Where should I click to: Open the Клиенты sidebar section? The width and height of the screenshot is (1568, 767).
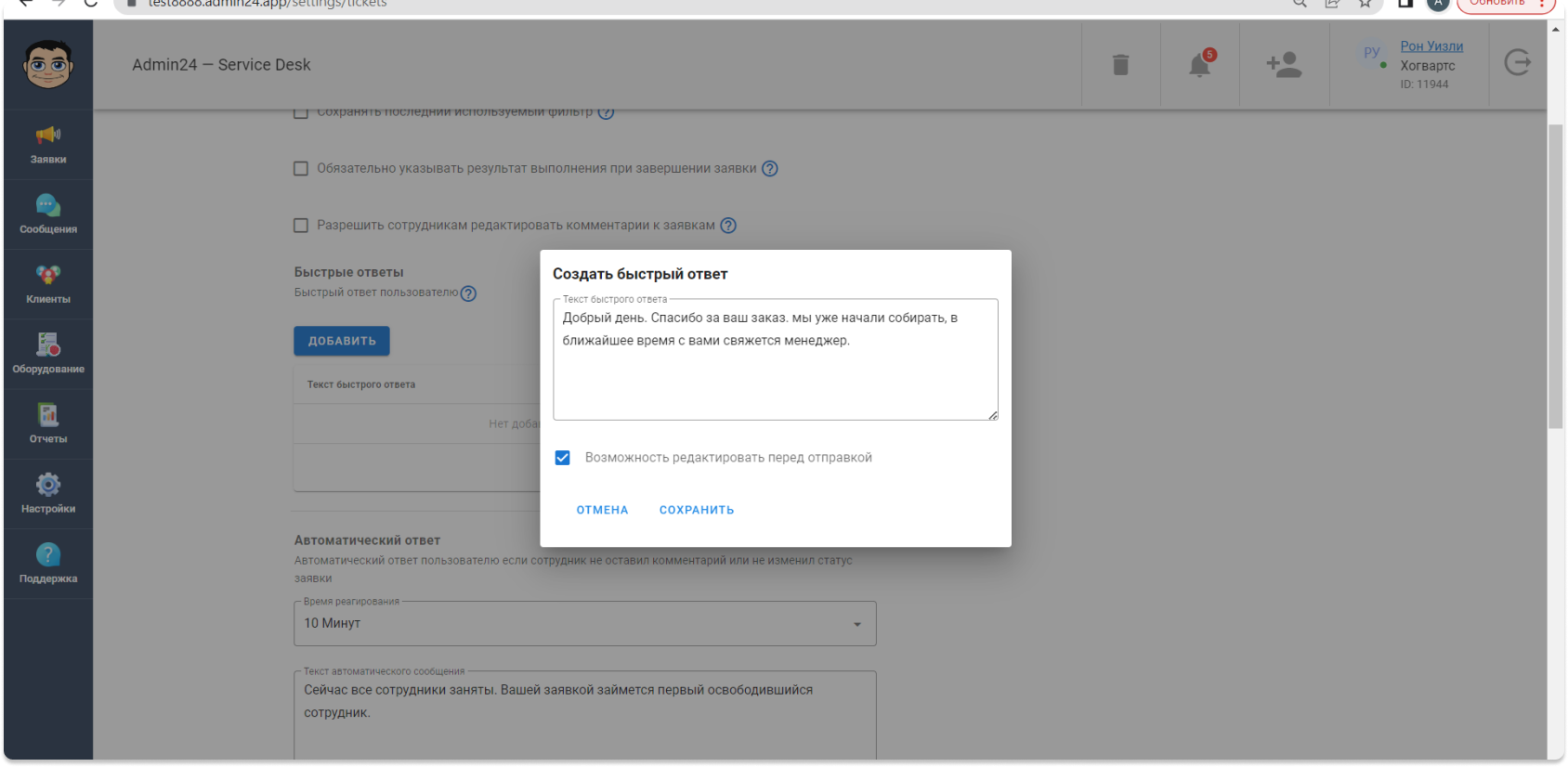click(x=48, y=284)
